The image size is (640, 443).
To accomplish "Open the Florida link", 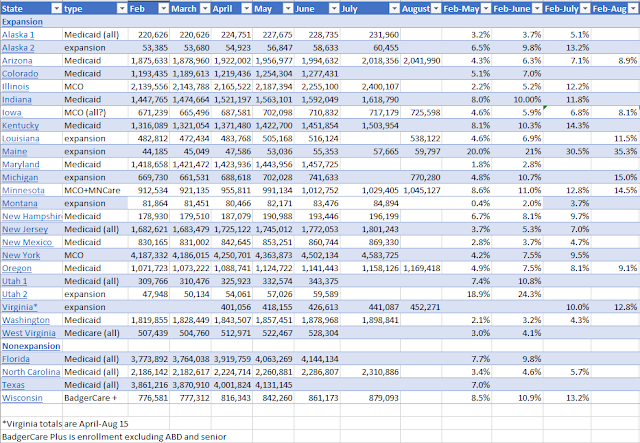I will click(x=16, y=359).
